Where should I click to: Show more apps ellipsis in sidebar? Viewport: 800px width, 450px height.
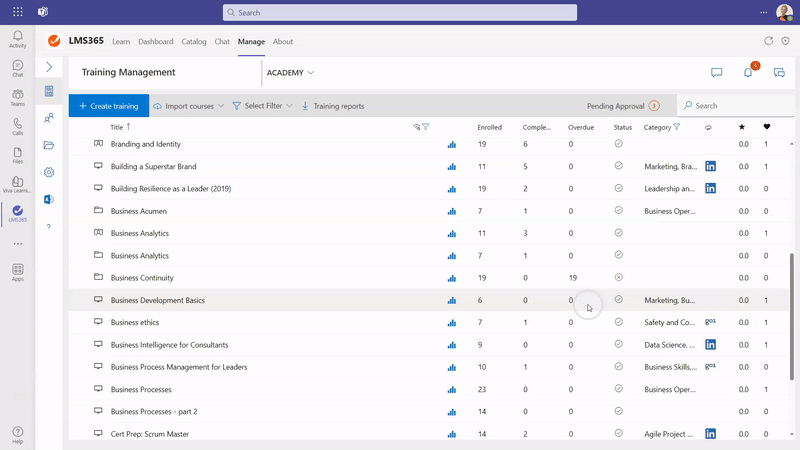18,244
